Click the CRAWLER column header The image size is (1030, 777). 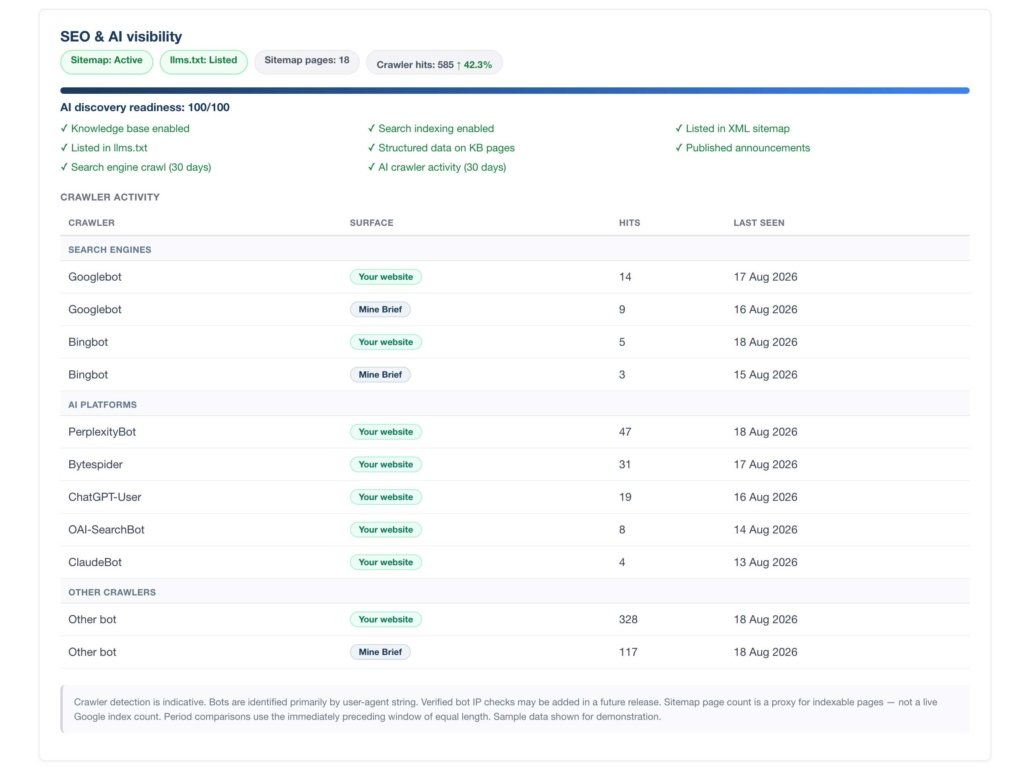click(91, 223)
